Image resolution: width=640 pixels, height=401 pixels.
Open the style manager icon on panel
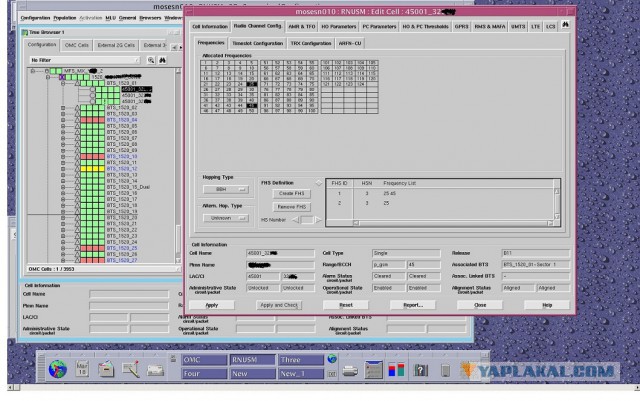click(x=373, y=370)
